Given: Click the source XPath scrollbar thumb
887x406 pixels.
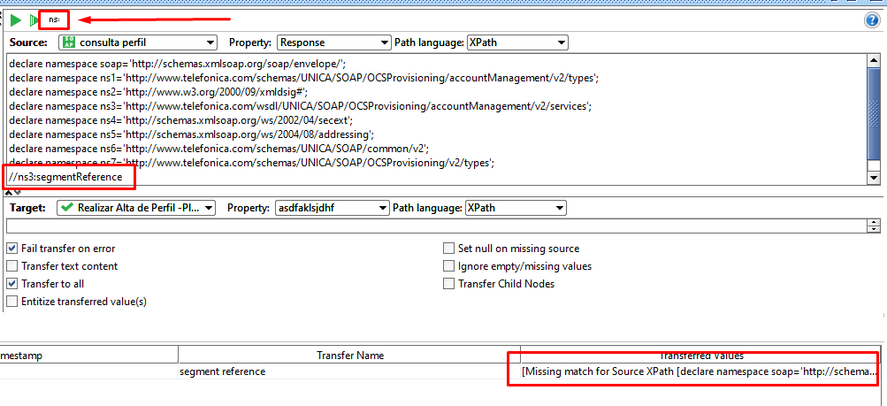Looking at the screenshot, I should (x=873, y=116).
